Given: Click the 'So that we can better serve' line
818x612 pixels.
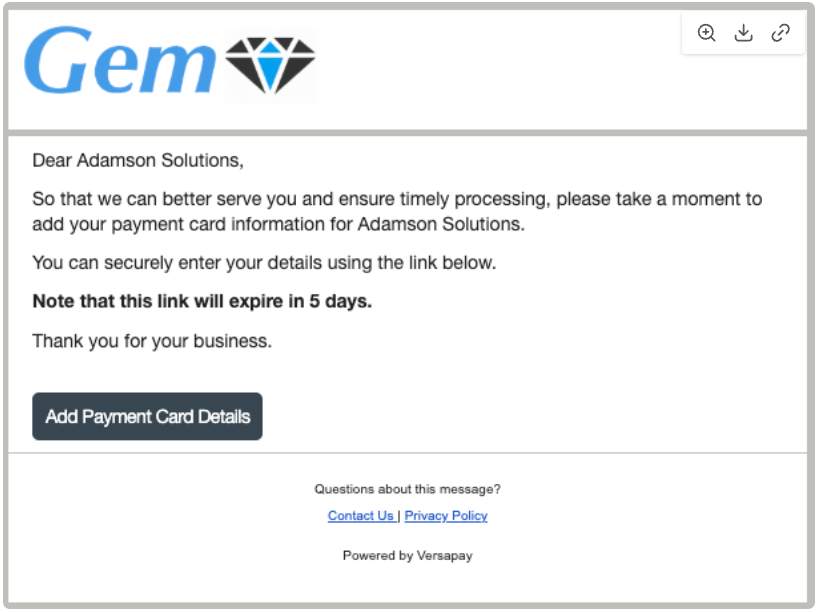Looking at the screenshot, I should tap(397, 199).
